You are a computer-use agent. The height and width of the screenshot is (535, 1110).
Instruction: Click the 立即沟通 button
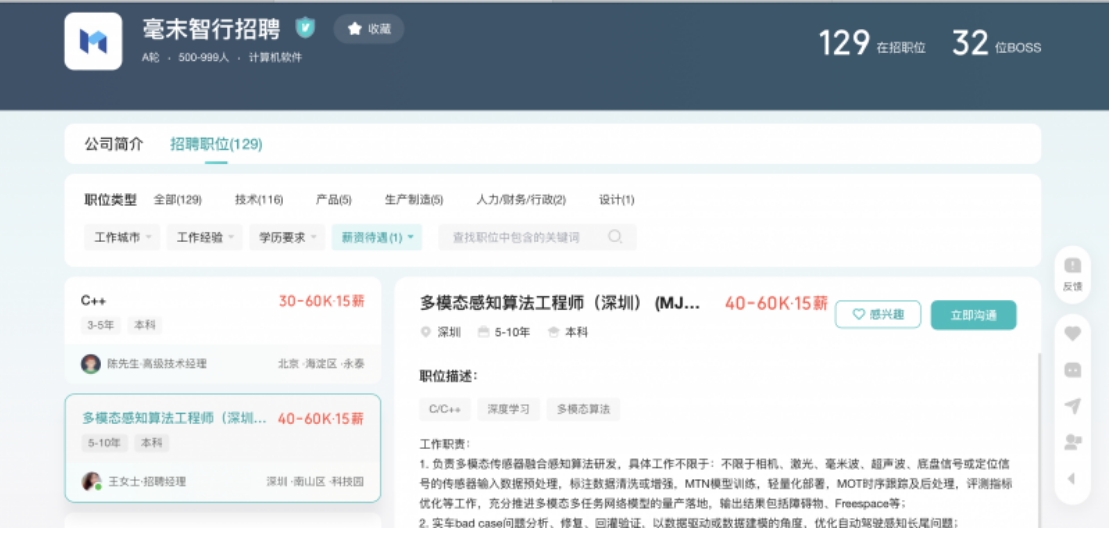[x=973, y=315]
